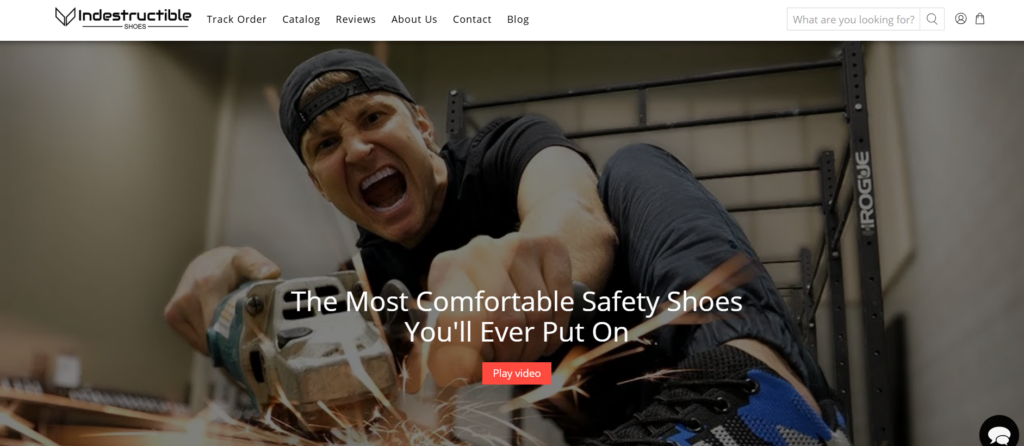
Task: Visit the Blog from the navbar
Action: pyautogui.click(x=518, y=20)
